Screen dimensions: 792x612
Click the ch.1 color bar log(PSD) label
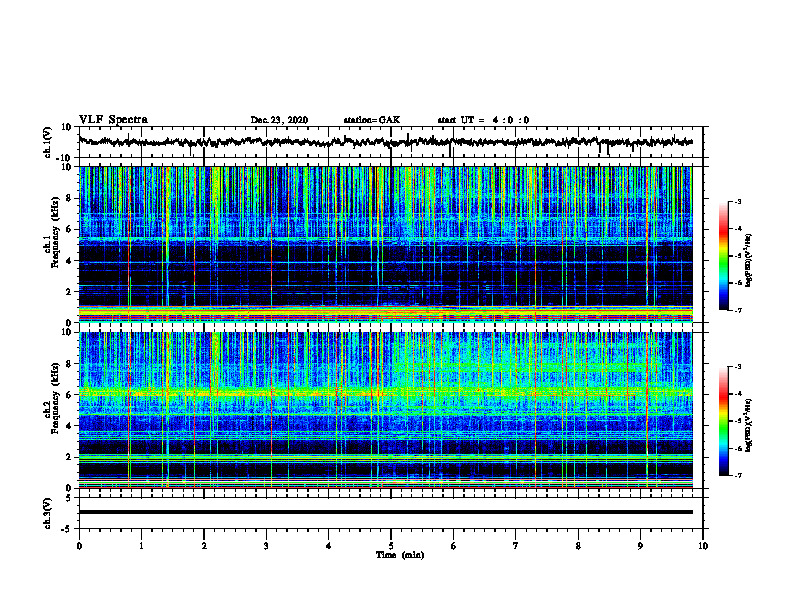(x=749, y=261)
